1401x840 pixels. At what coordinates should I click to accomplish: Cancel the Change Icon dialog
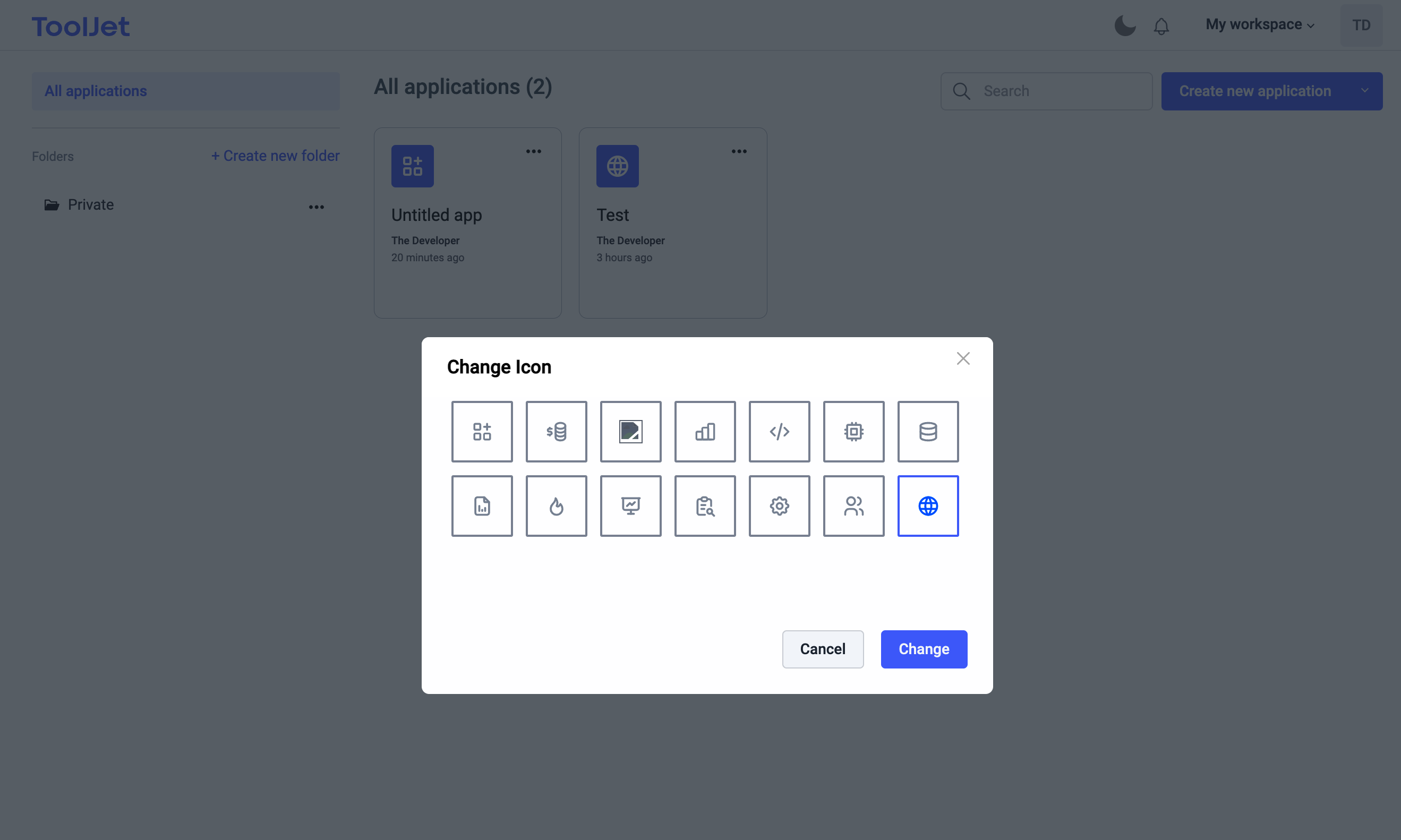click(823, 649)
